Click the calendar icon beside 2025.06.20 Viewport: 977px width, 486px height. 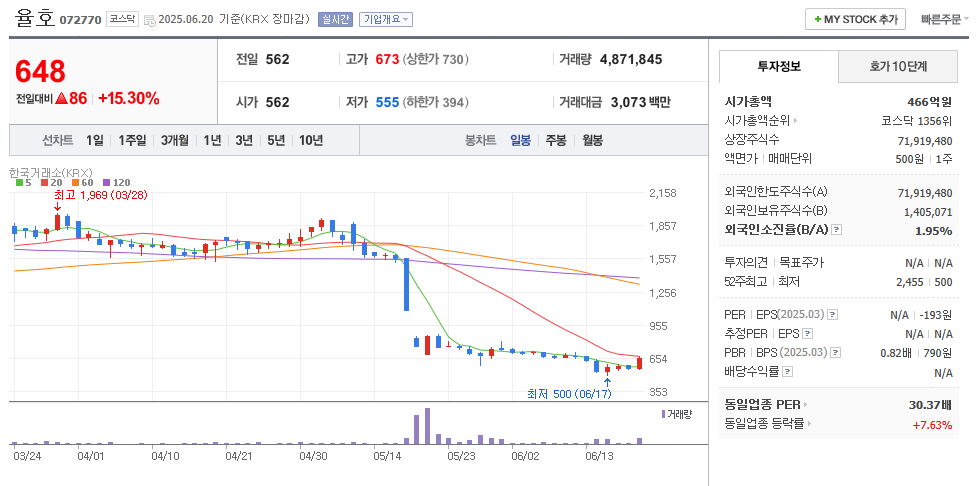pos(150,20)
